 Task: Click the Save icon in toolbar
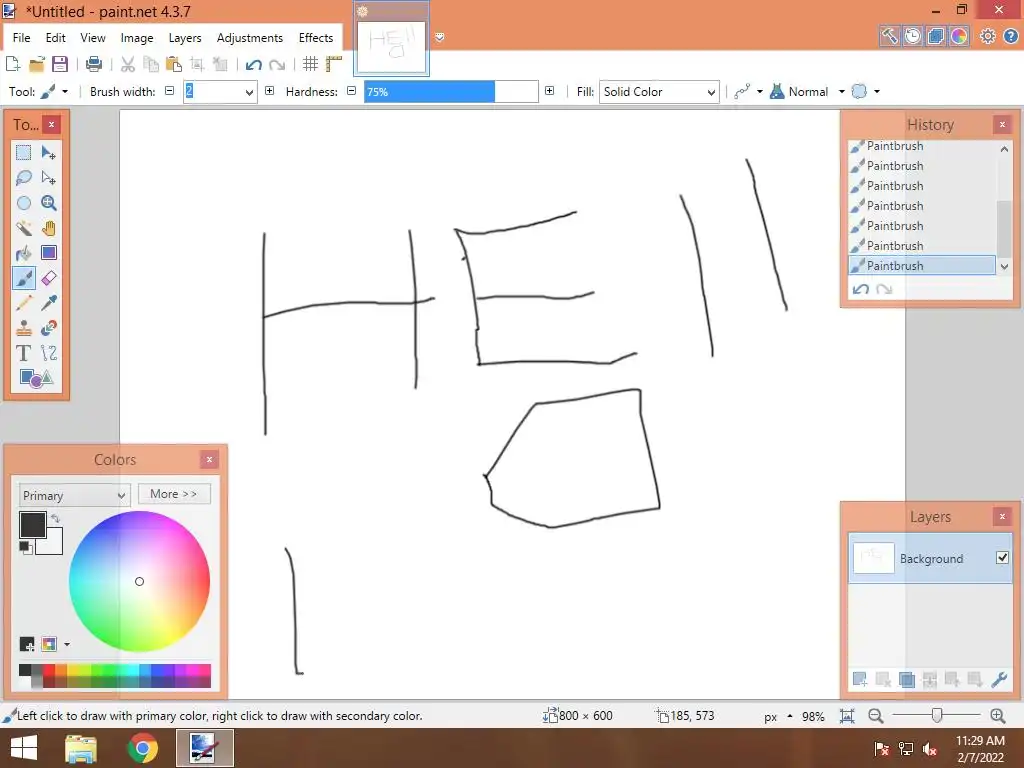60,64
